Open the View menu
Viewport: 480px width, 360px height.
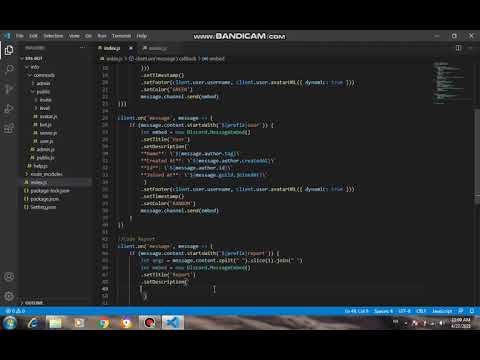point(74,36)
